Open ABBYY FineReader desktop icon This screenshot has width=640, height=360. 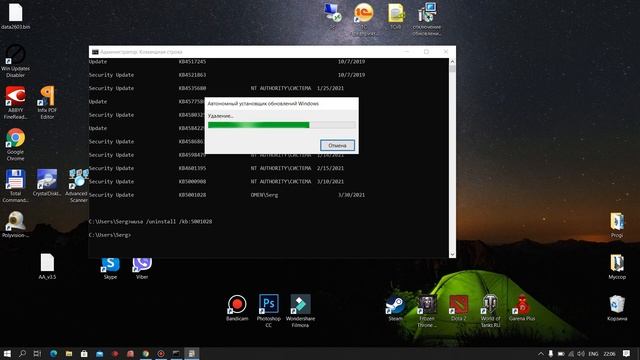click(16, 102)
